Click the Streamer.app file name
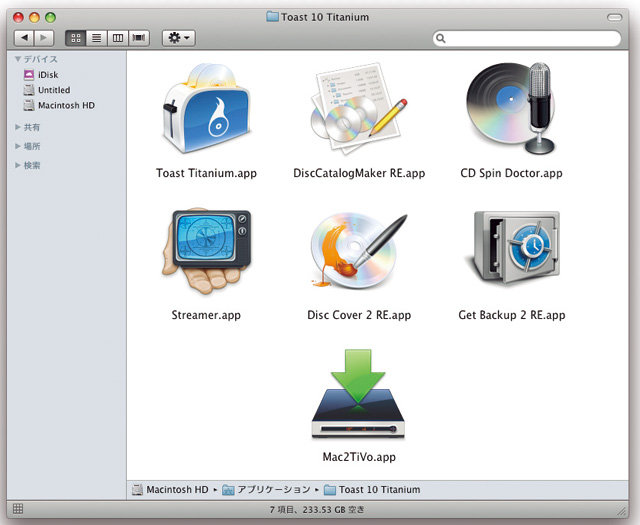 click(206, 315)
